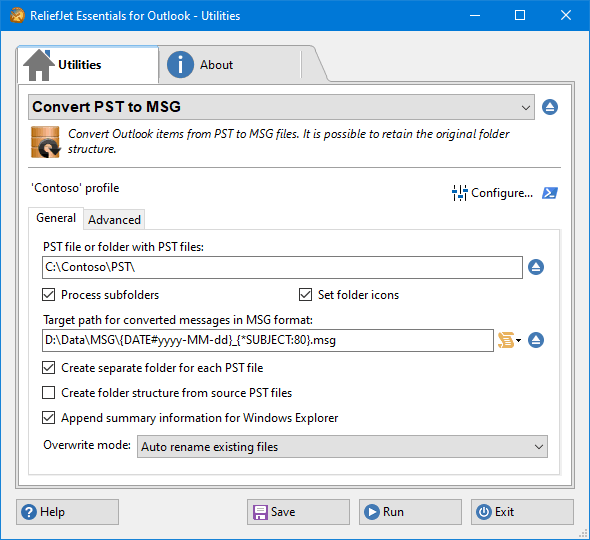Open the Overwrite mode dropdown

tap(342, 447)
